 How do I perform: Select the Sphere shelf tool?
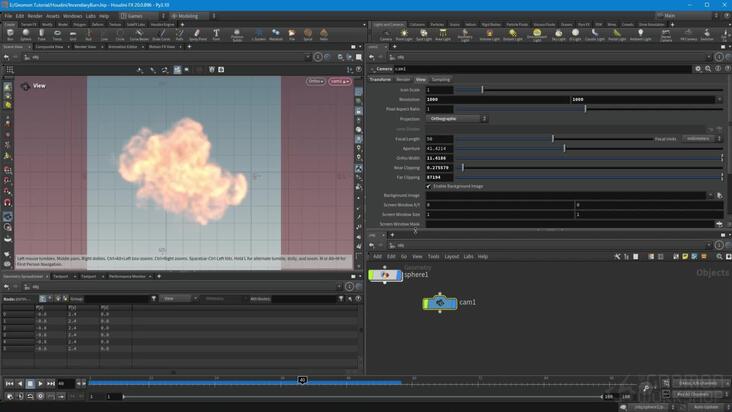[26, 35]
